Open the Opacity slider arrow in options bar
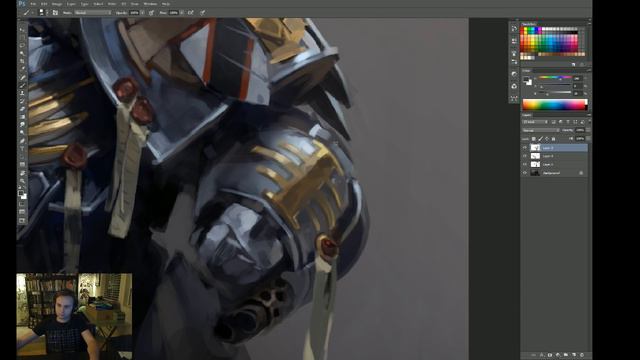Screen dimensions: 640x360 pyautogui.click(x=142, y=13)
